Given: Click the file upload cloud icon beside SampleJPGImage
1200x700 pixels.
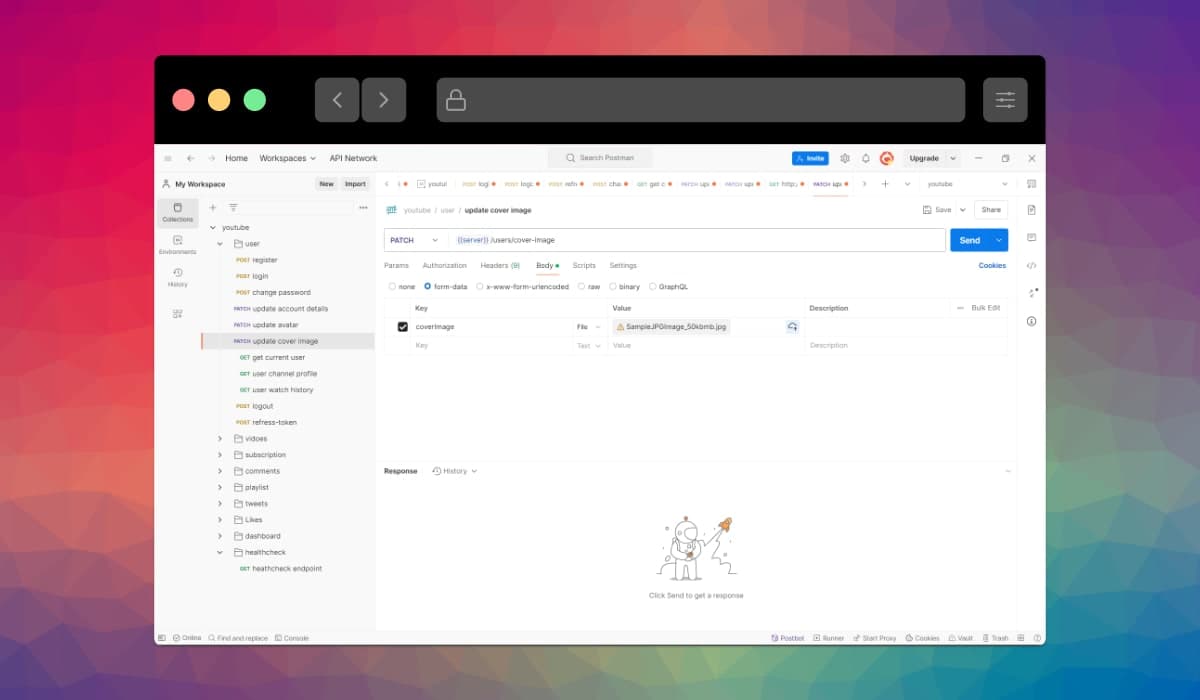Looking at the screenshot, I should pos(792,326).
